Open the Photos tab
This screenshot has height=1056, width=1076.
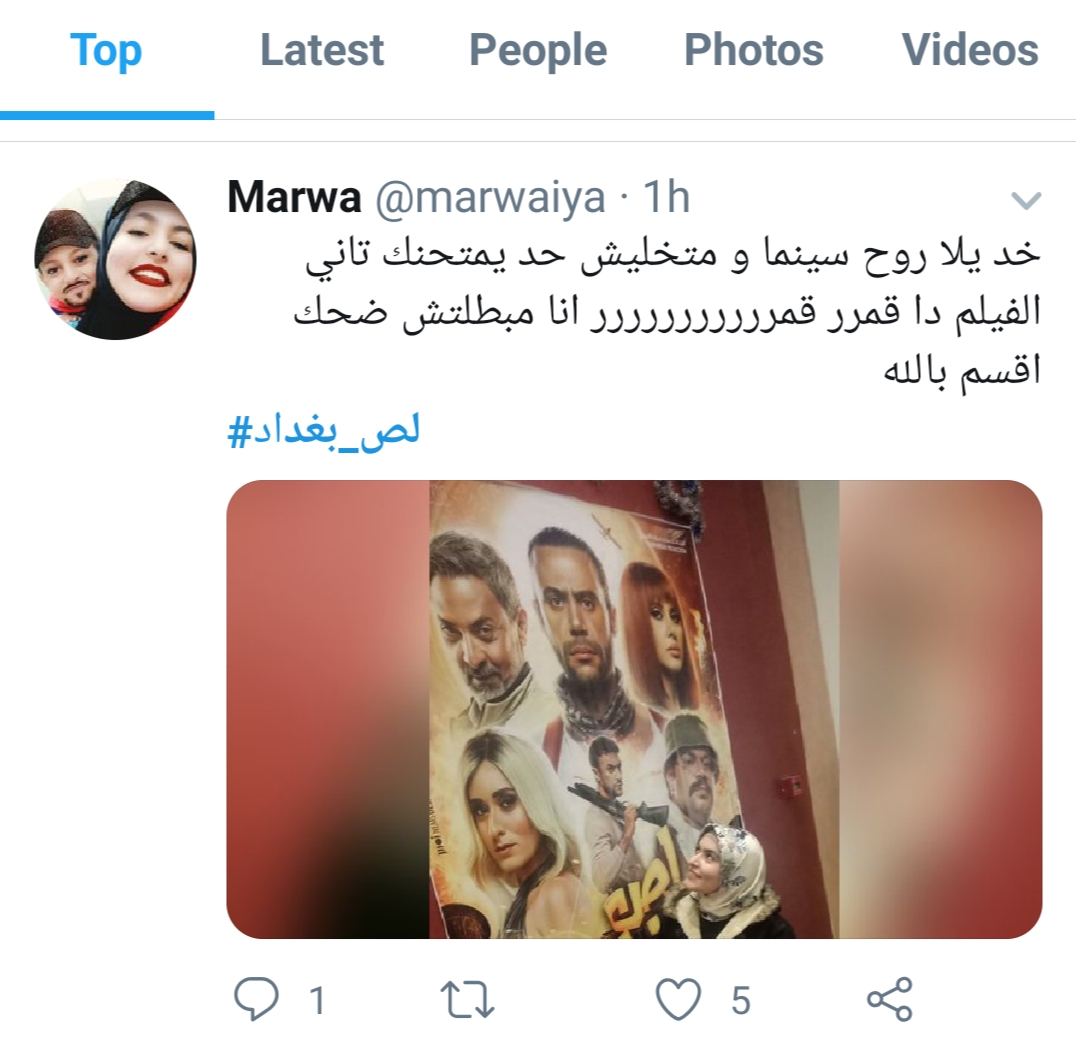753,50
